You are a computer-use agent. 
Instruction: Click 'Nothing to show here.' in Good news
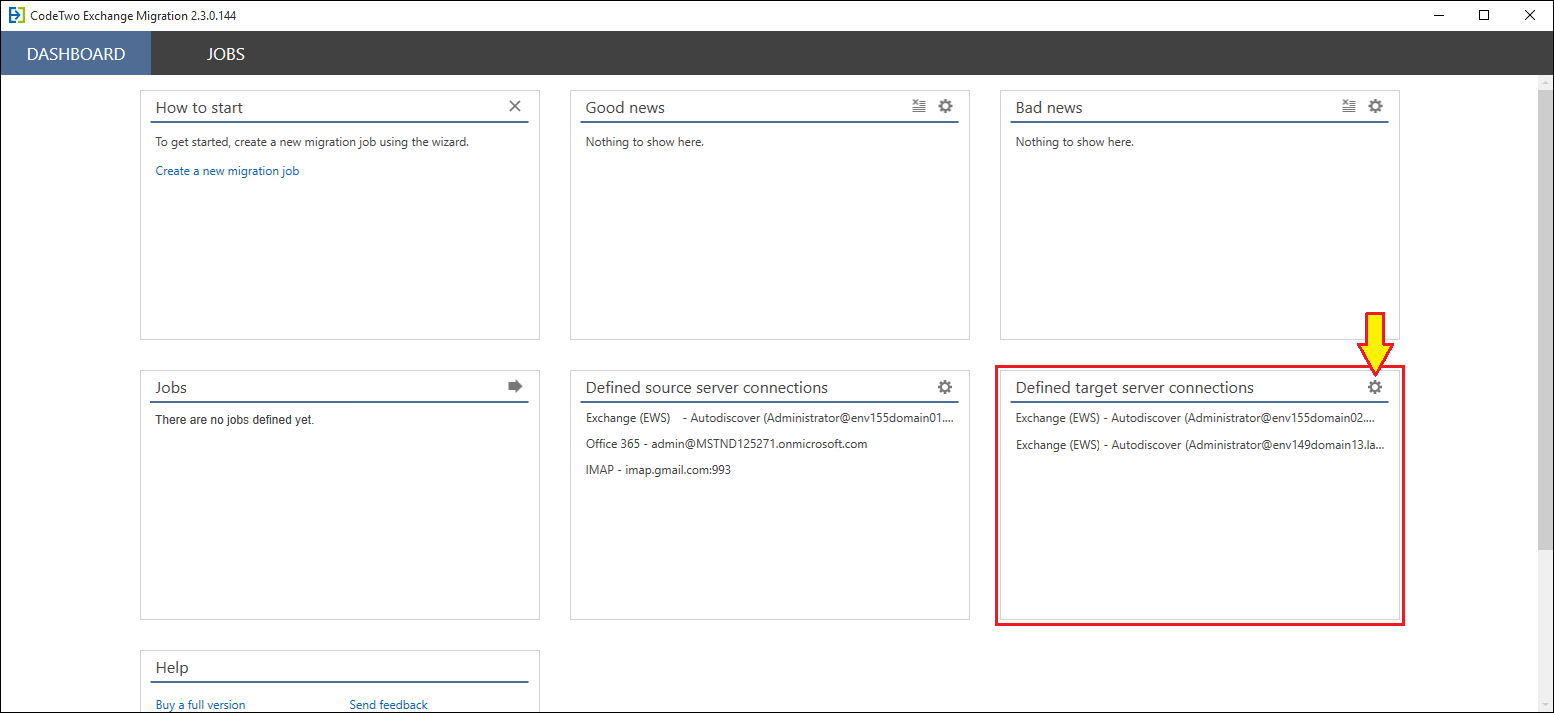(645, 142)
